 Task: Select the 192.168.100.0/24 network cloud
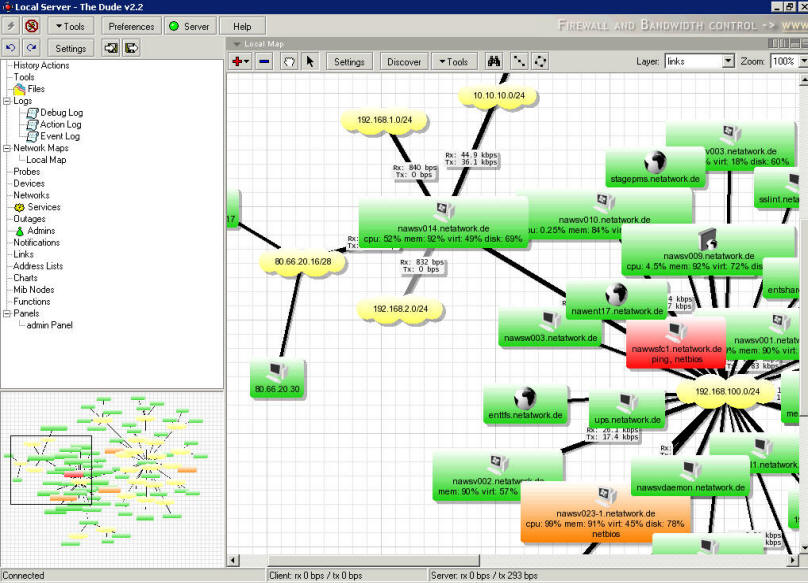tap(727, 392)
